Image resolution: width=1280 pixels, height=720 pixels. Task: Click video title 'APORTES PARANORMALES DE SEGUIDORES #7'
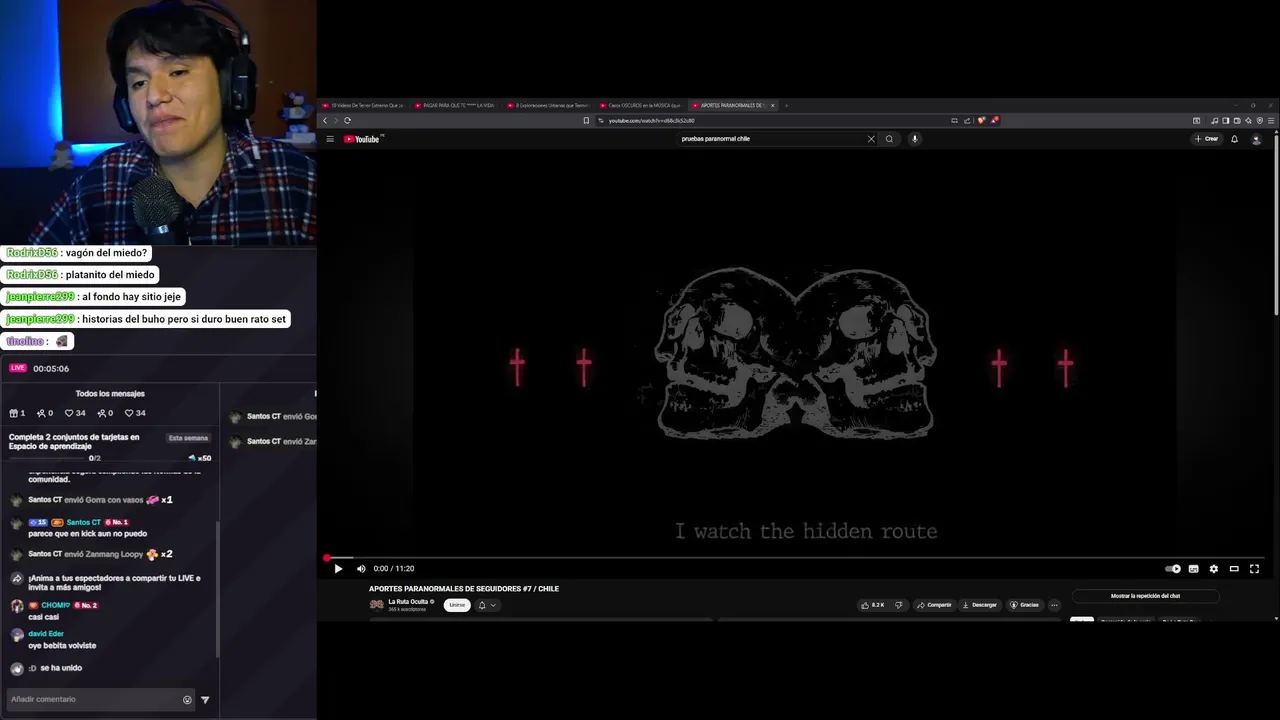coord(464,589)
